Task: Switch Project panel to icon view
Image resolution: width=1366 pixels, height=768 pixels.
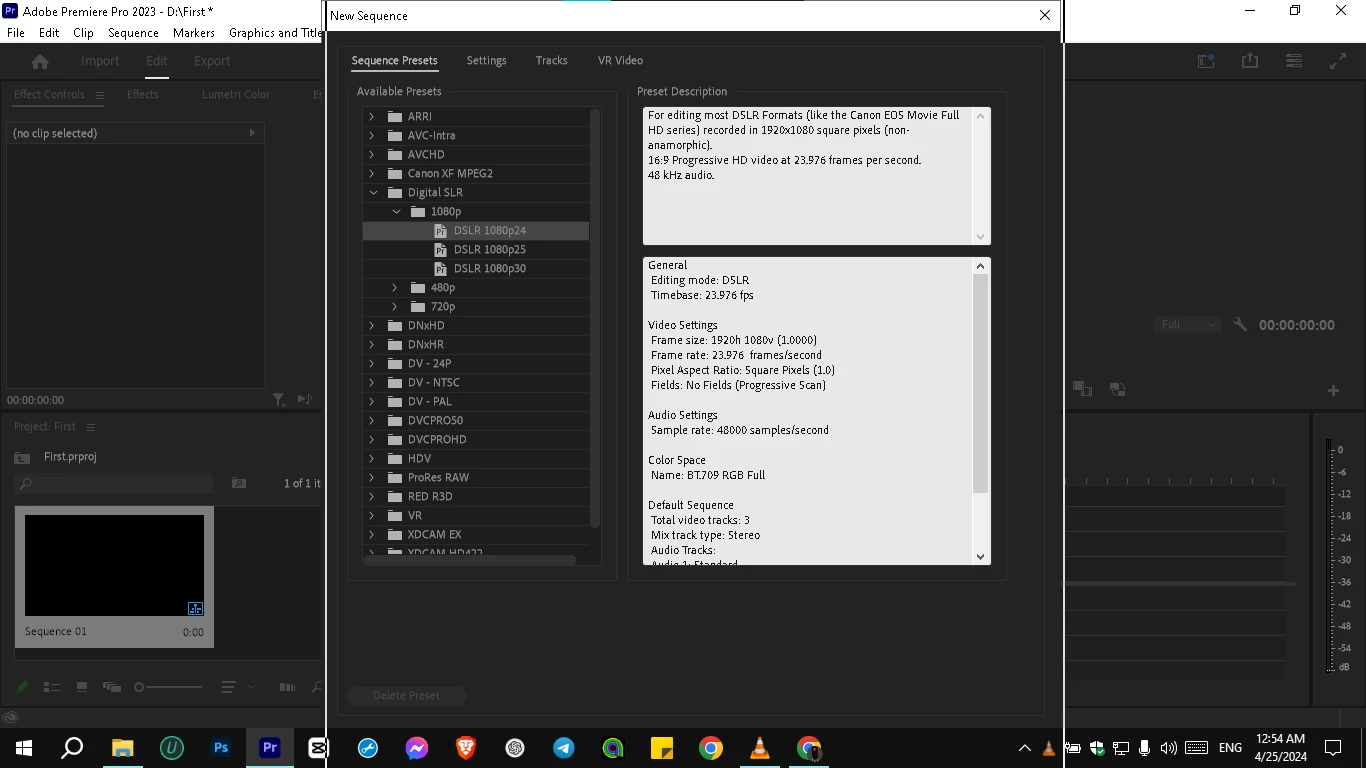Action: [82, 687]
